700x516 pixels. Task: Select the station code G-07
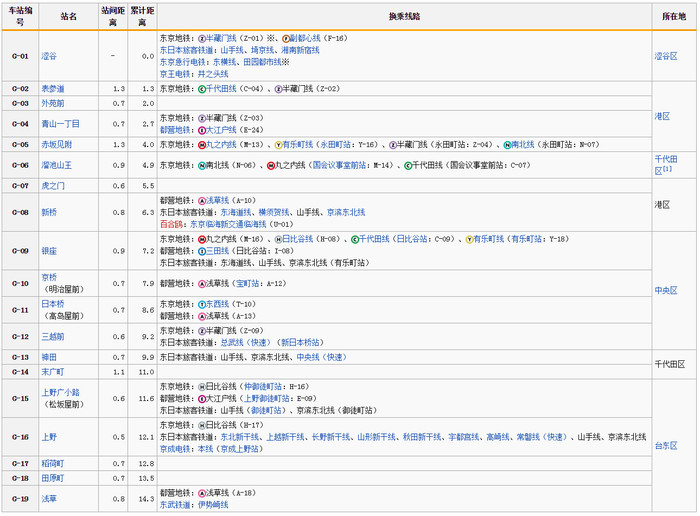(20, 186)
